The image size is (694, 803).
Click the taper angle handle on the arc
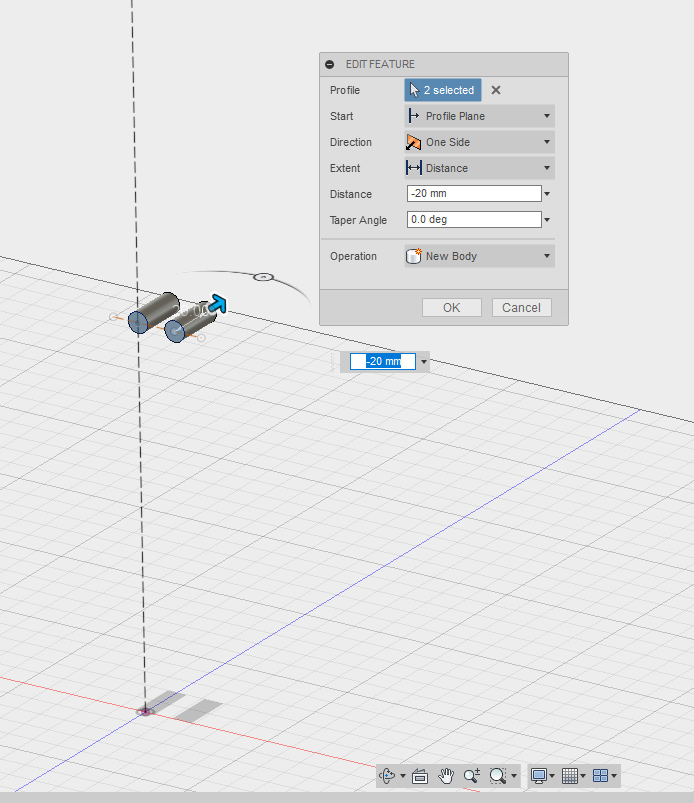tap(263, 276)
